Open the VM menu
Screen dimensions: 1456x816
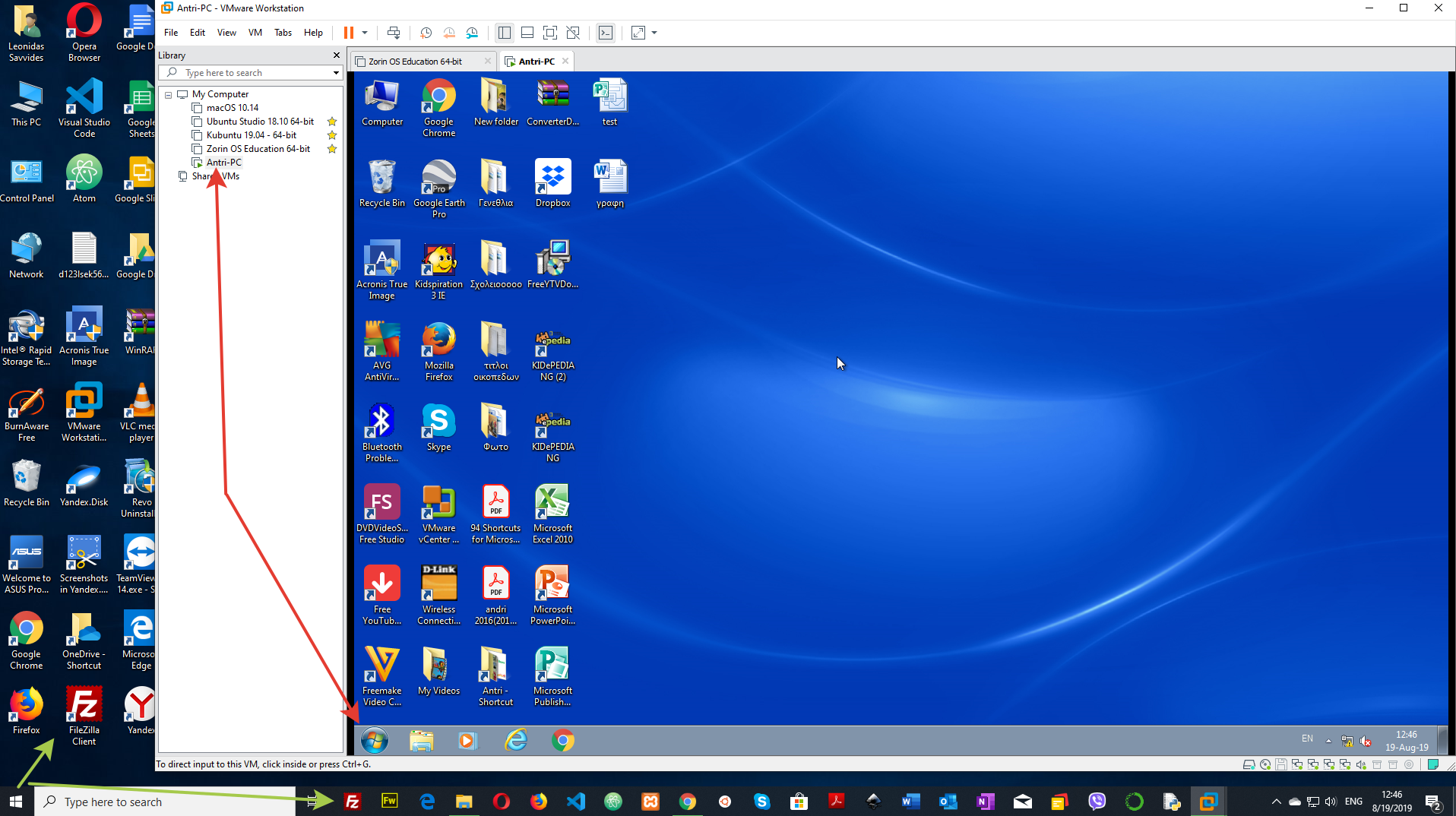pyautogui.click(x=255, y=33)
